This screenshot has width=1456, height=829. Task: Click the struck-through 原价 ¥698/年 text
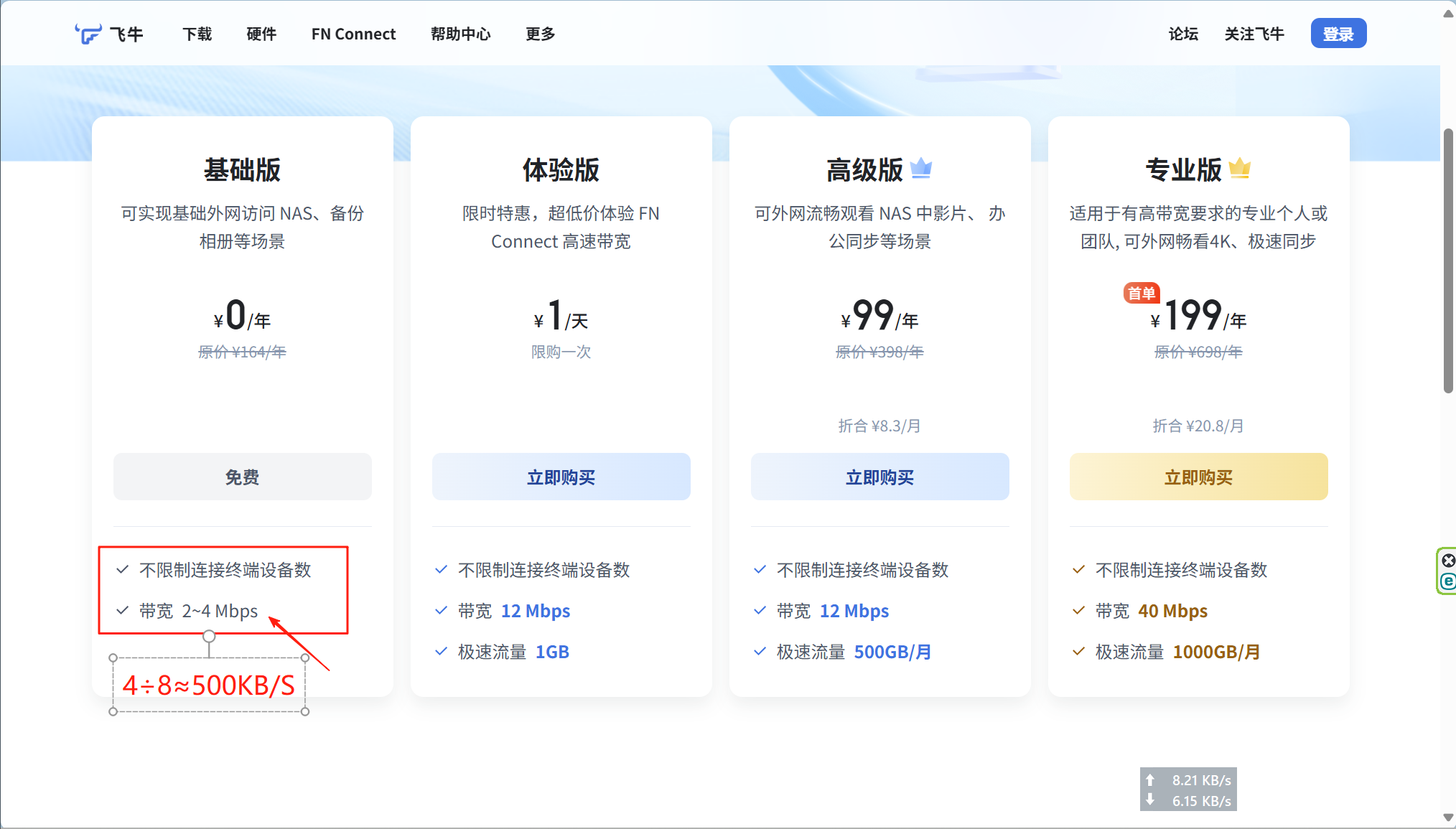(1199, 352)
